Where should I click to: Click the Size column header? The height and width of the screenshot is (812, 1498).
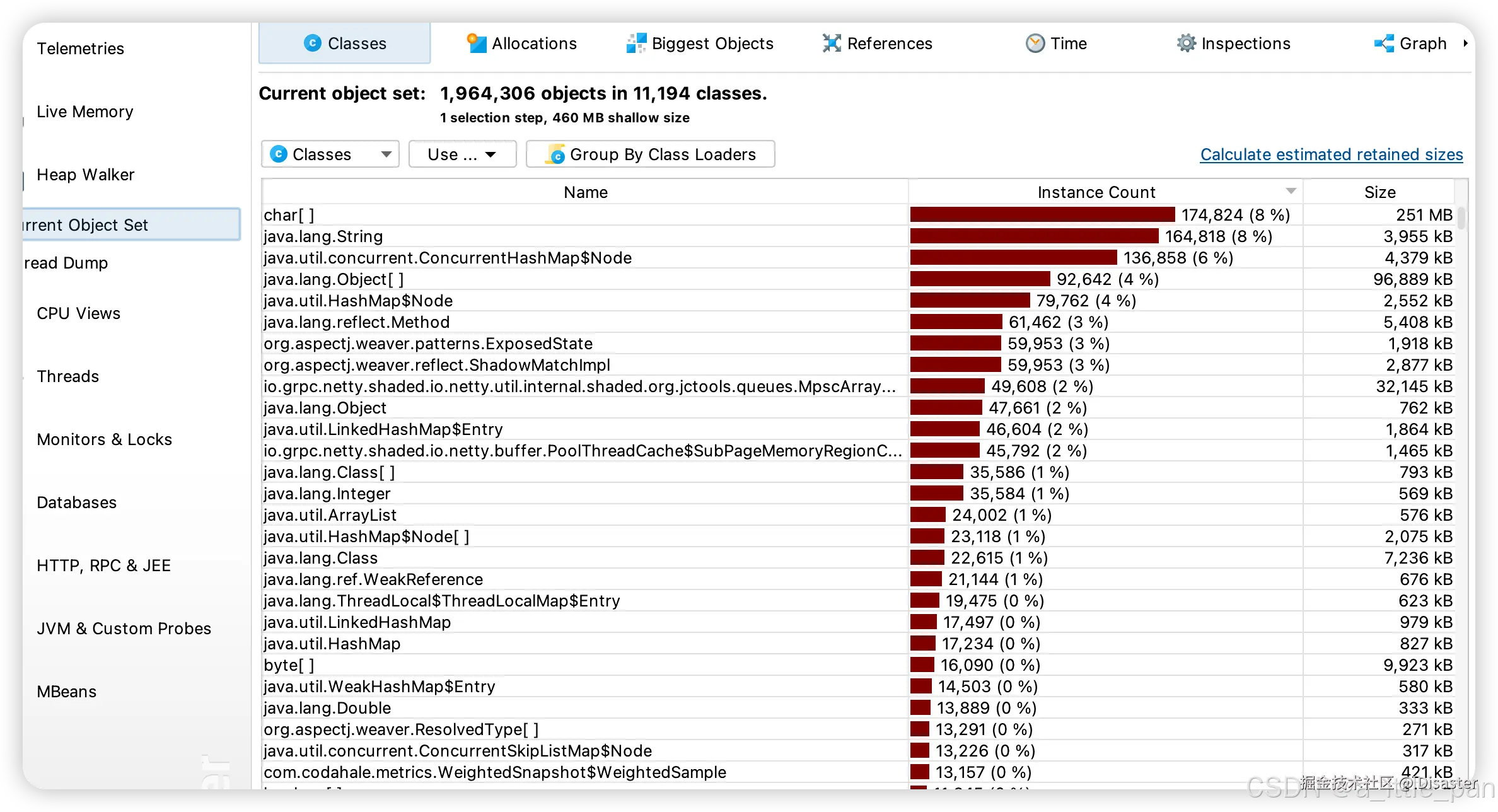point(1379,192)
